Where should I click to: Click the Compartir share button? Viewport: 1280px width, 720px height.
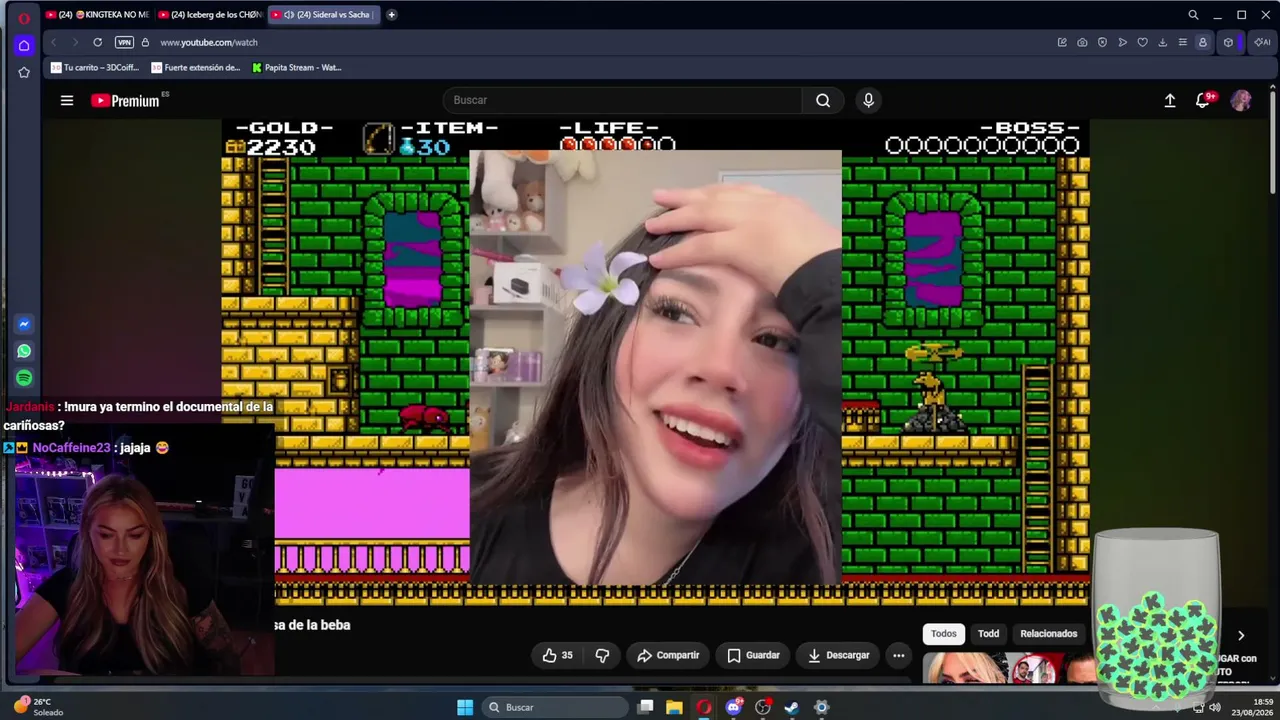tap(668, 655)
